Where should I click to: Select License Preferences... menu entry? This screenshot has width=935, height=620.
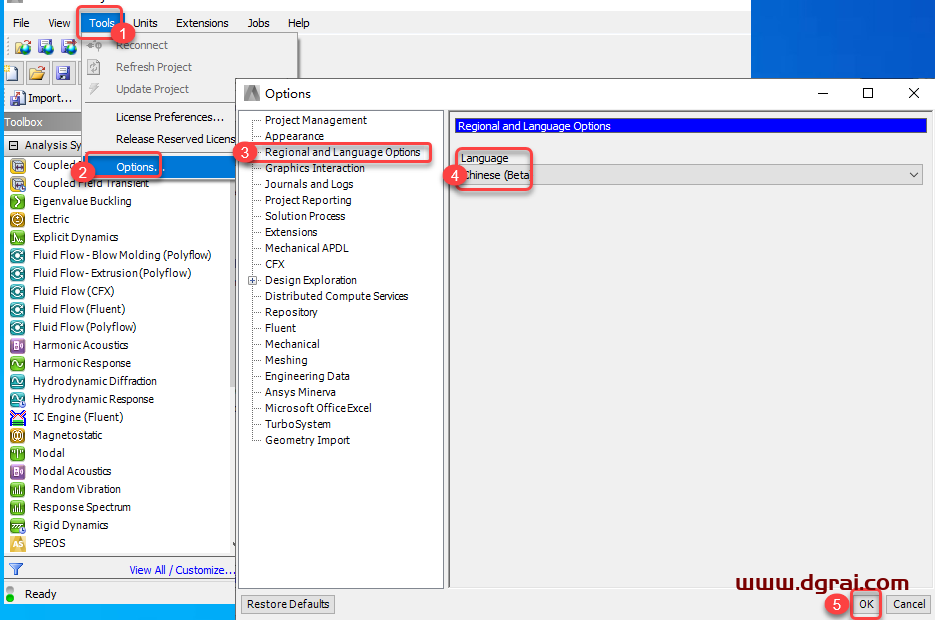pos(170,117)
